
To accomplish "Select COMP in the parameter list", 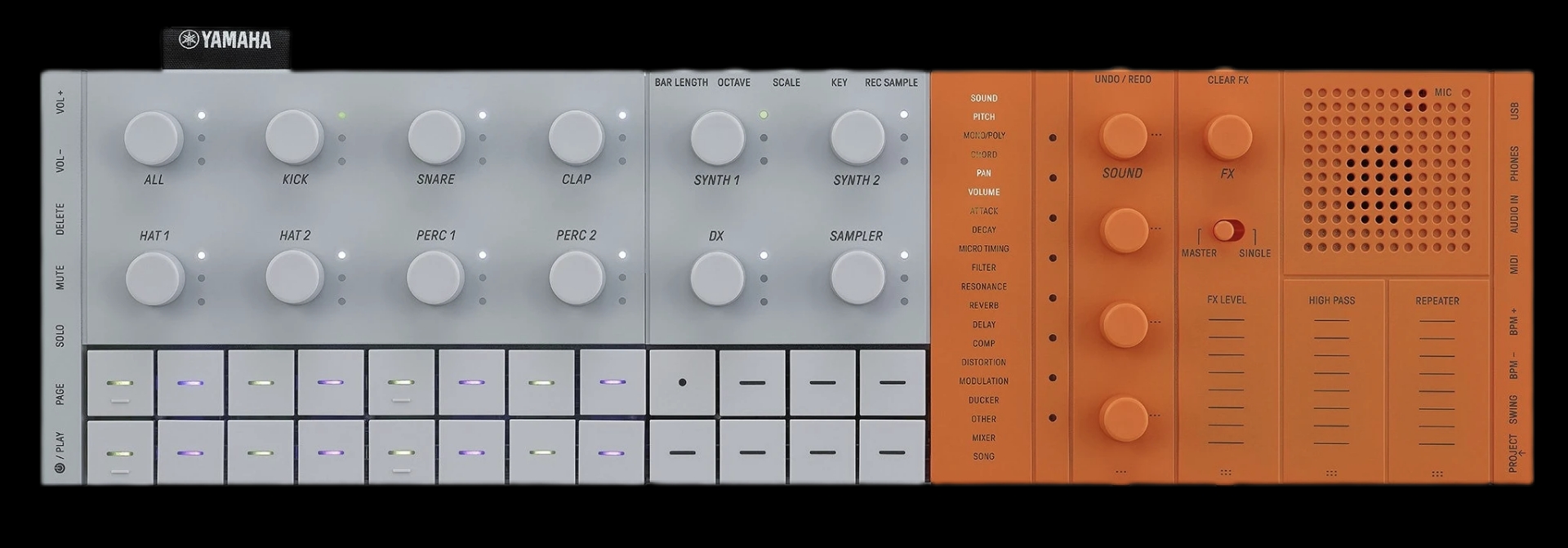I will click(x=984, y=344).
